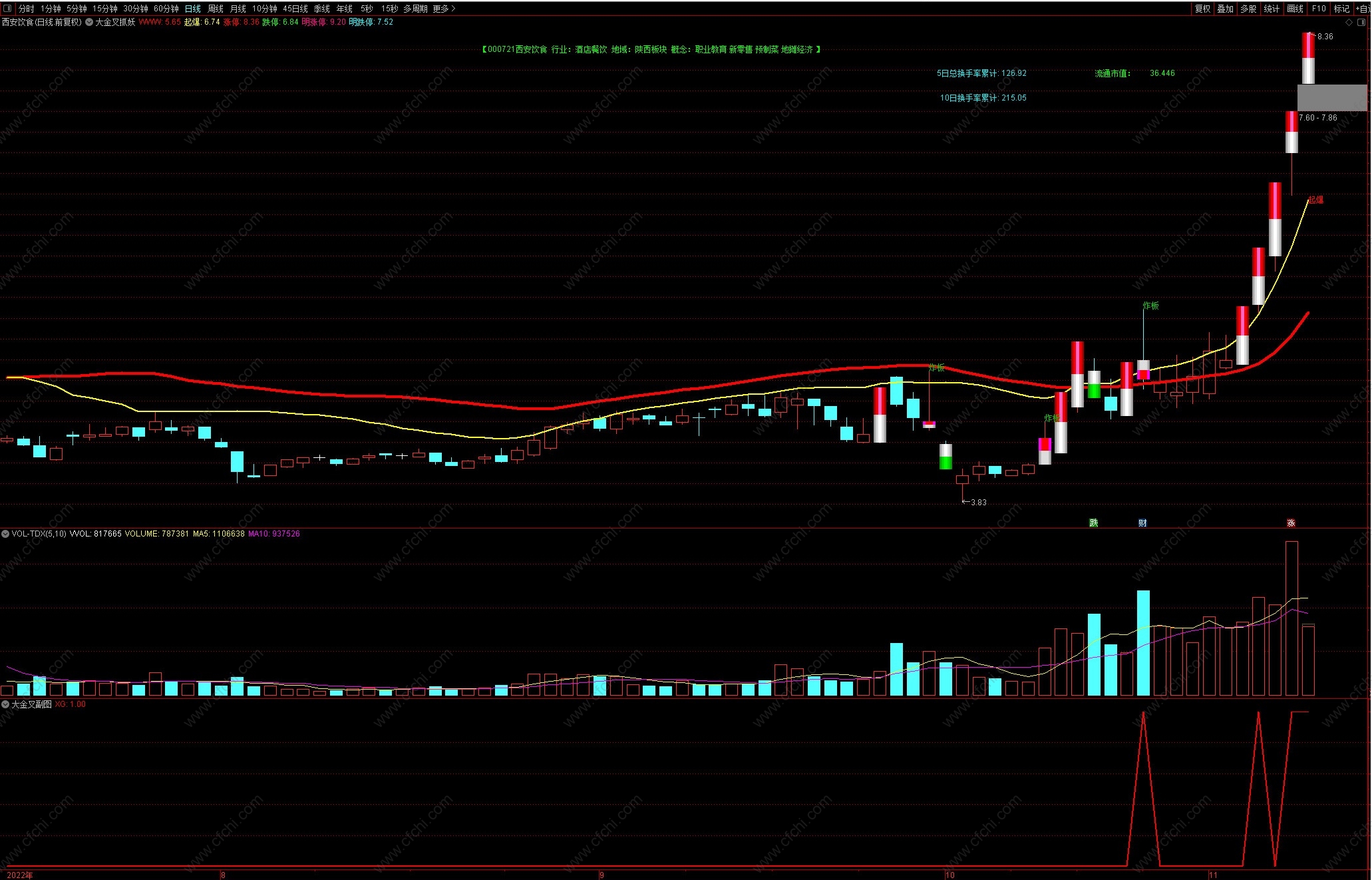Click the 涨 marker icon under the chart
Screen dimensions: 1372x880
(x=1291, y=523)
